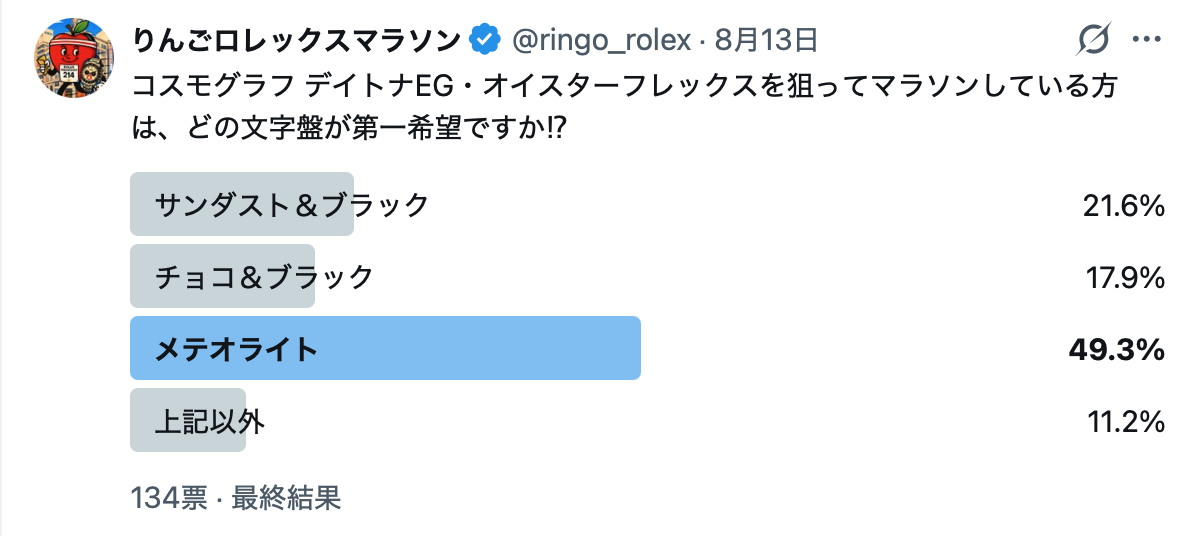Screen dimensions: 1186x536
Task: Click the 49.3% result percentage
Action: 1116,349
